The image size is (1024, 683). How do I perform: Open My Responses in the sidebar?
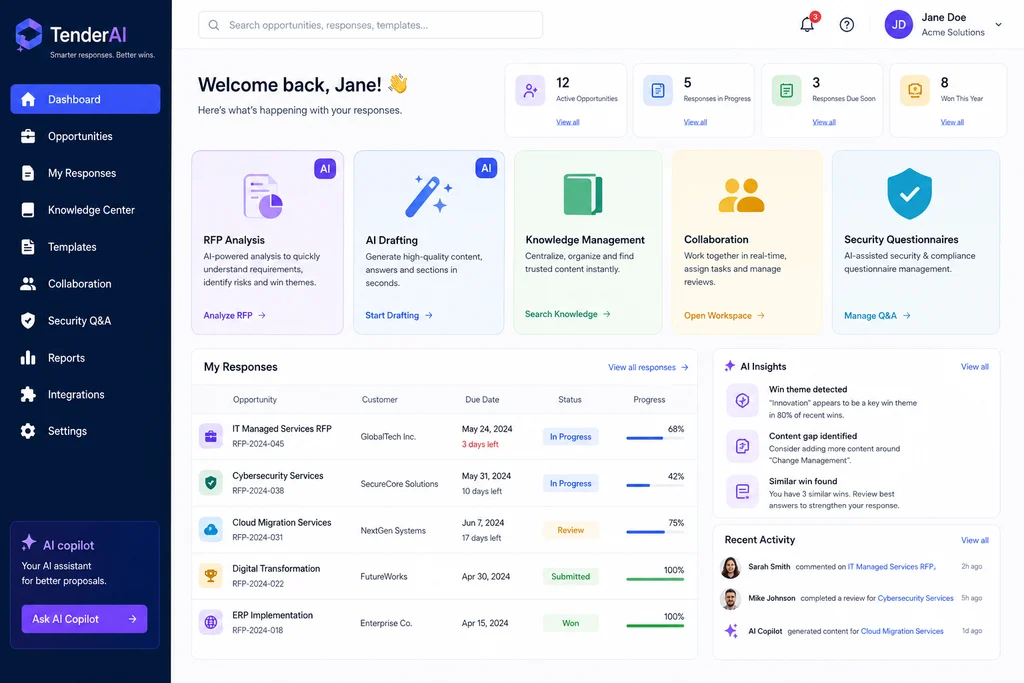(x=85, y=173)
